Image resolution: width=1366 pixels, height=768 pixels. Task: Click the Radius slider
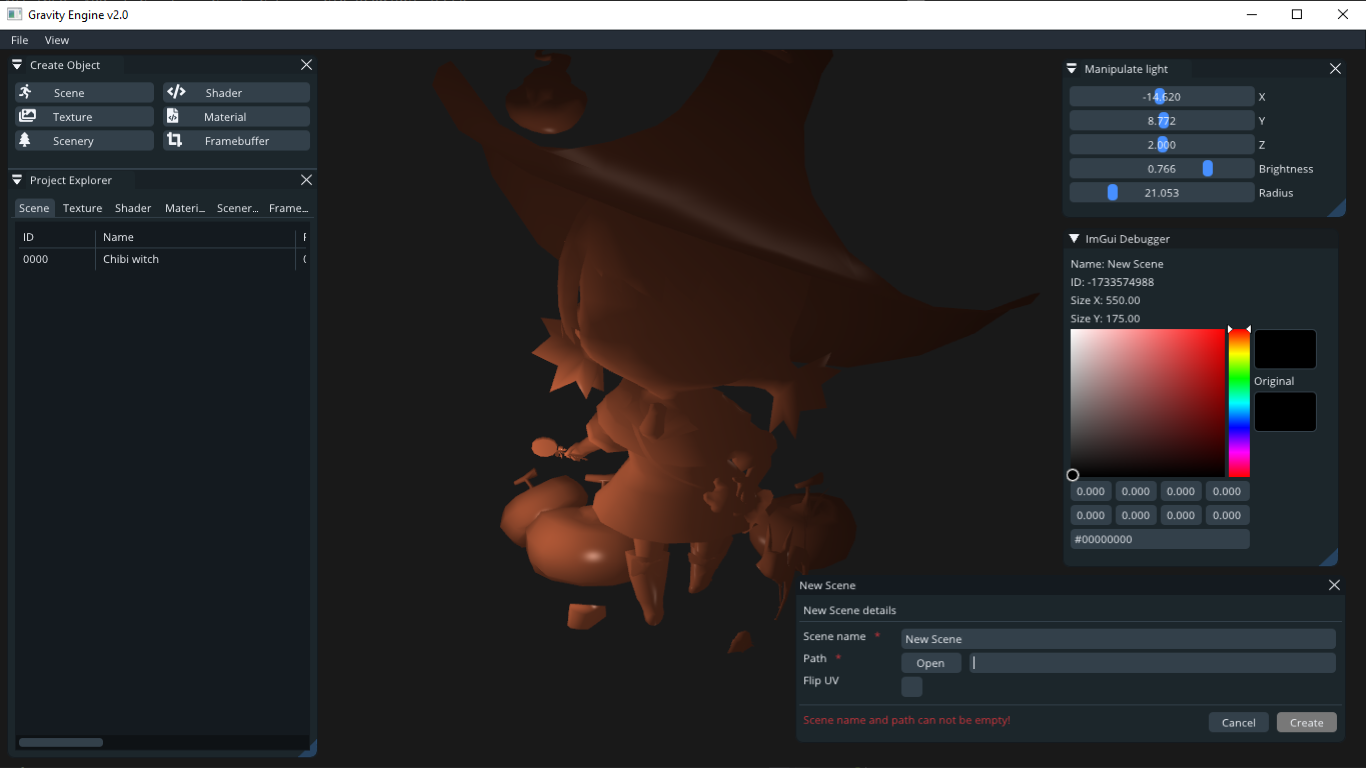tap(1161, 192)
